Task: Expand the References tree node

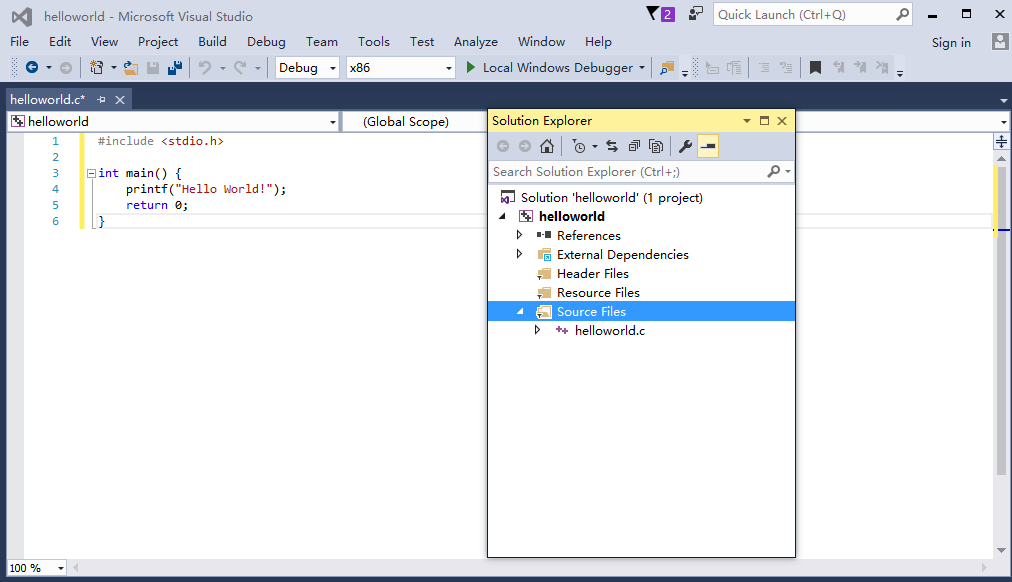Action: click(519, 235)
